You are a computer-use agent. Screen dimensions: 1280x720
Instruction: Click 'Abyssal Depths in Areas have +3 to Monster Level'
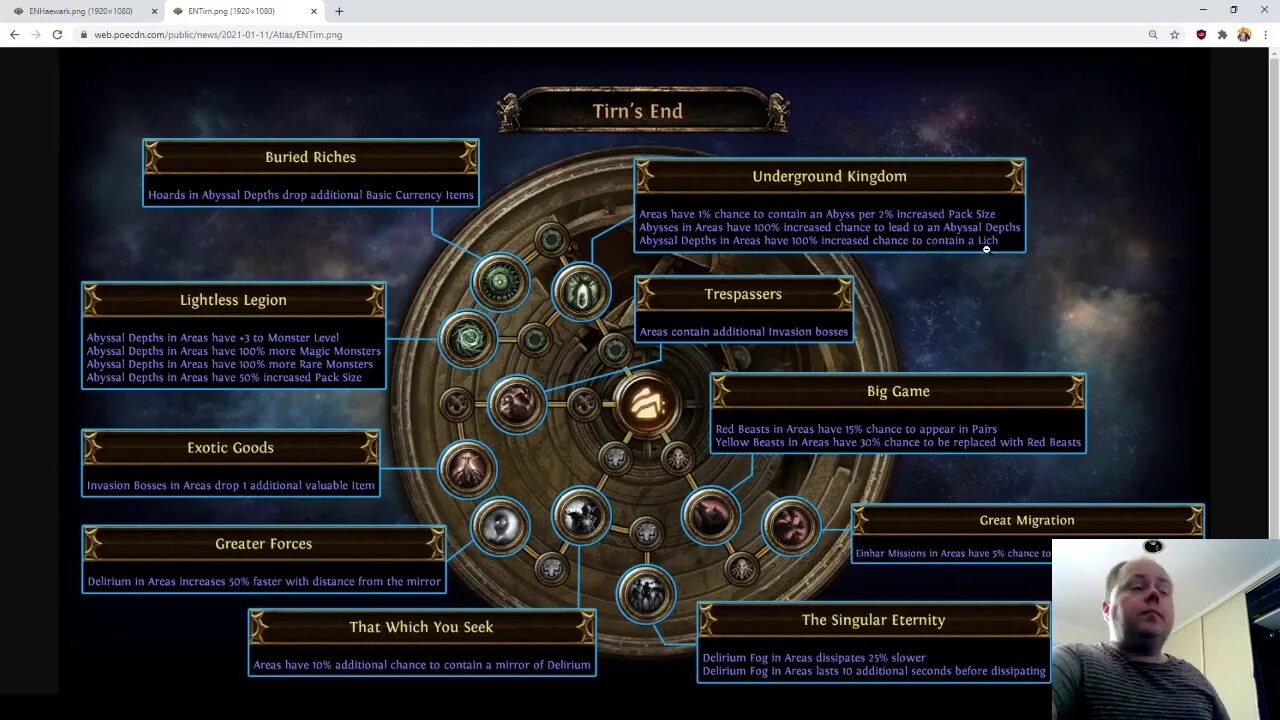point(213,338)
